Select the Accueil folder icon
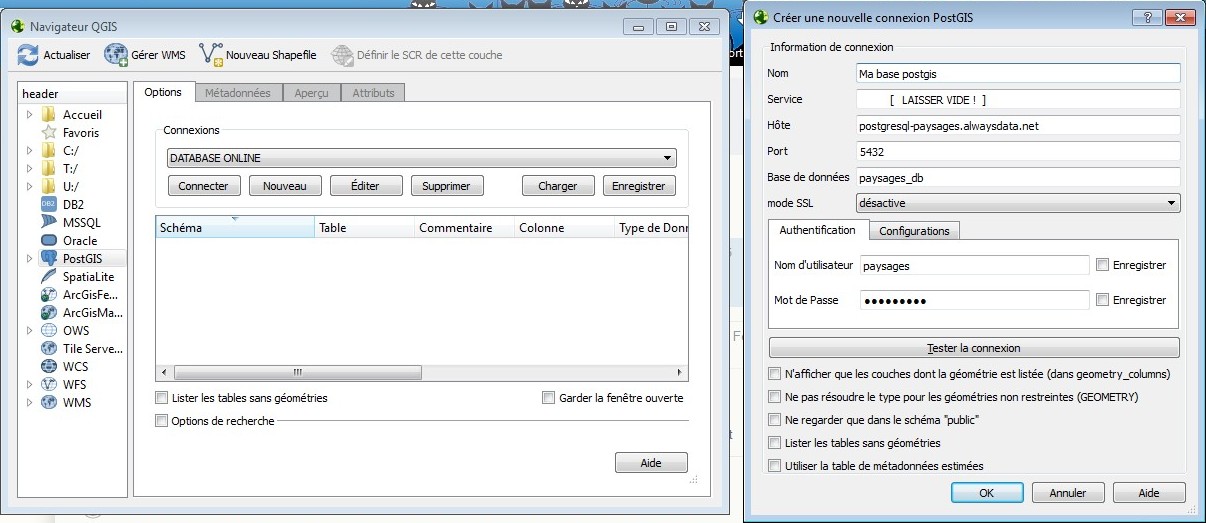1206x523 pixels. (x=48, y=115)
